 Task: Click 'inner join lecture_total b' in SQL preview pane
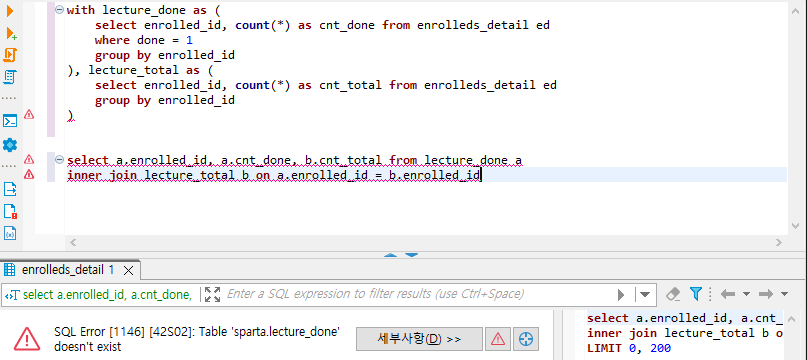(x=678, y=333)
